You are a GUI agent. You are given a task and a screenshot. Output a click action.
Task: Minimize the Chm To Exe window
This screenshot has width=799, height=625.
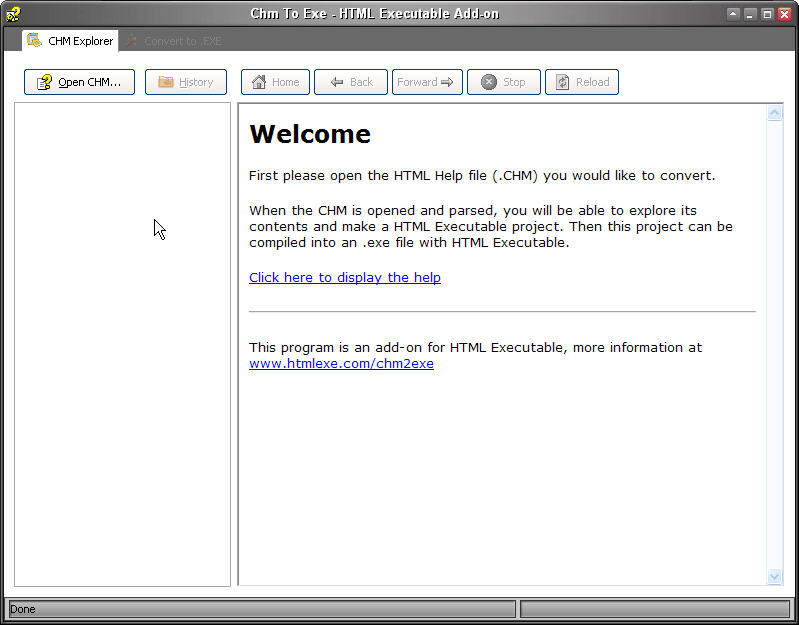750,14
